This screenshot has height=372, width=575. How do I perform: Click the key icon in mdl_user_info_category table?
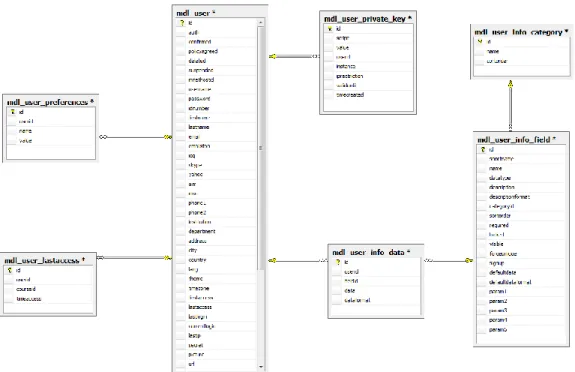480,42
